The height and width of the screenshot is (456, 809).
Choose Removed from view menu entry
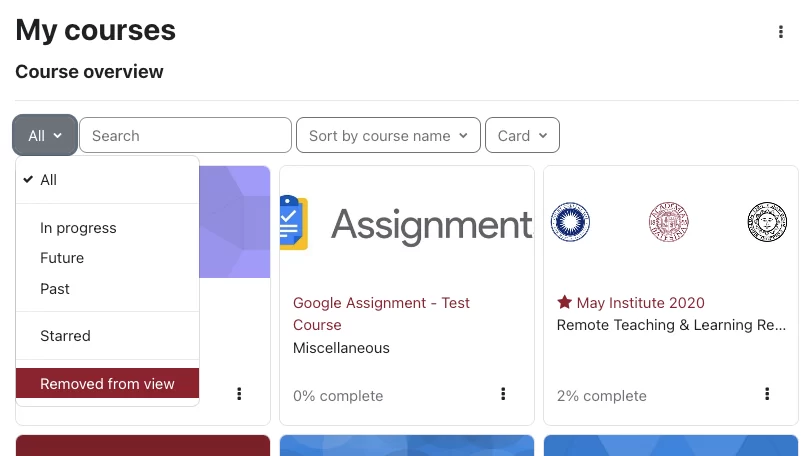[x=107, y=384]
